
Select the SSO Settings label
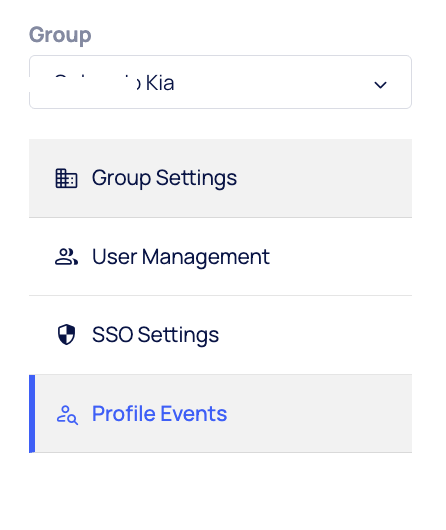[x=156, y=335]
